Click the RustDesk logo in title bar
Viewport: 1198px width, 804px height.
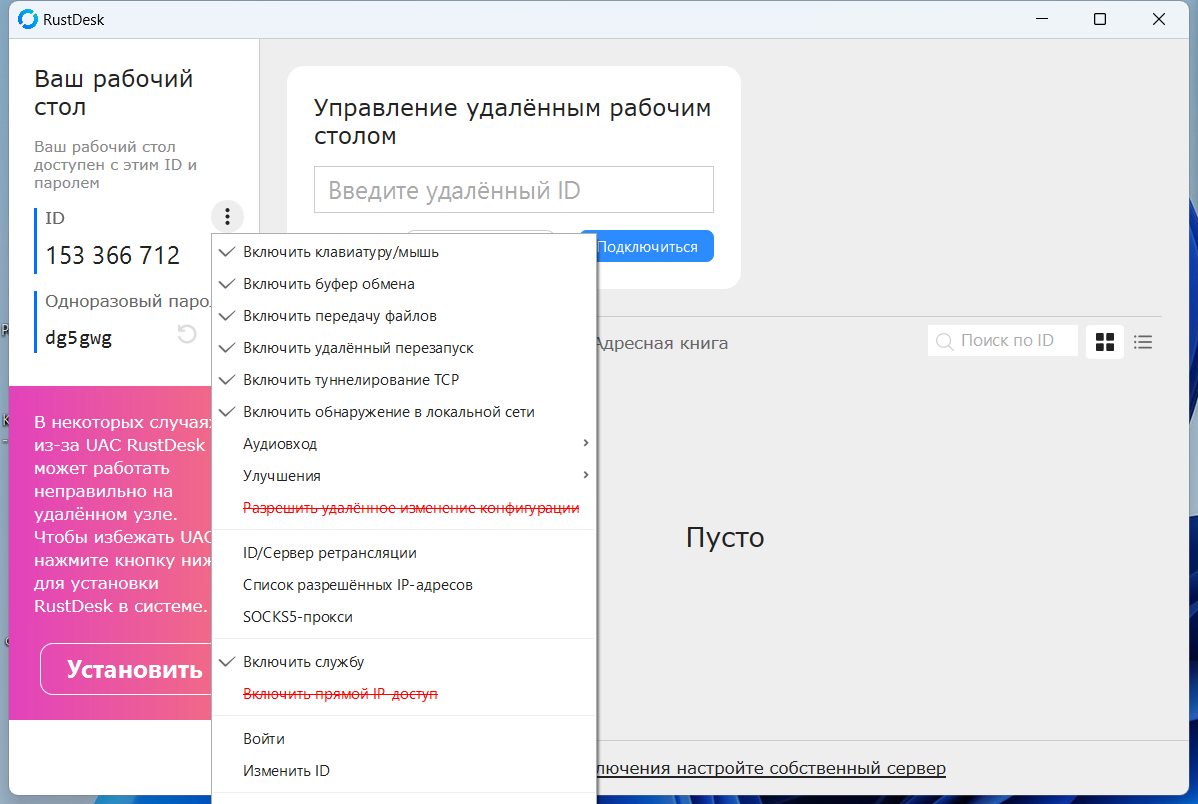click(x=28, y=19)
